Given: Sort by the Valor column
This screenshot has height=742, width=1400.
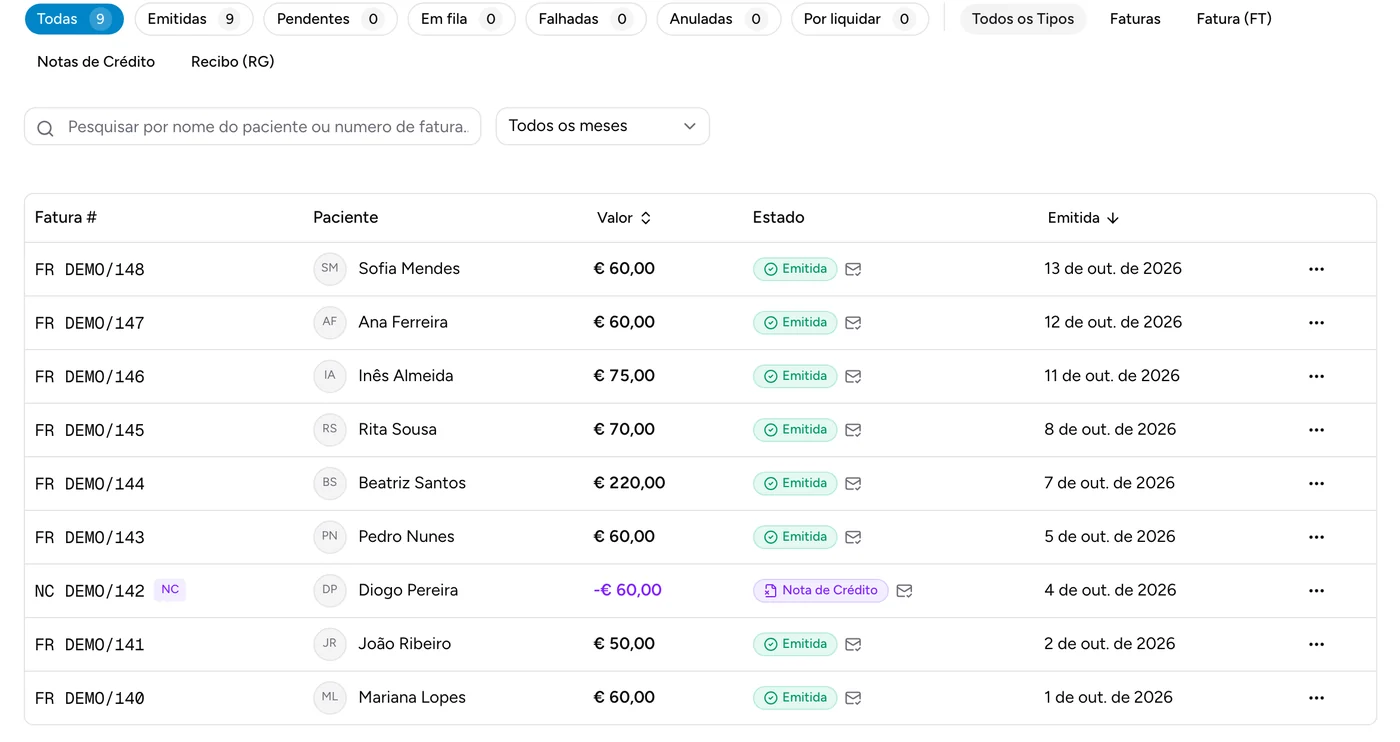Looking at the screenshot, I should [624, 218].
